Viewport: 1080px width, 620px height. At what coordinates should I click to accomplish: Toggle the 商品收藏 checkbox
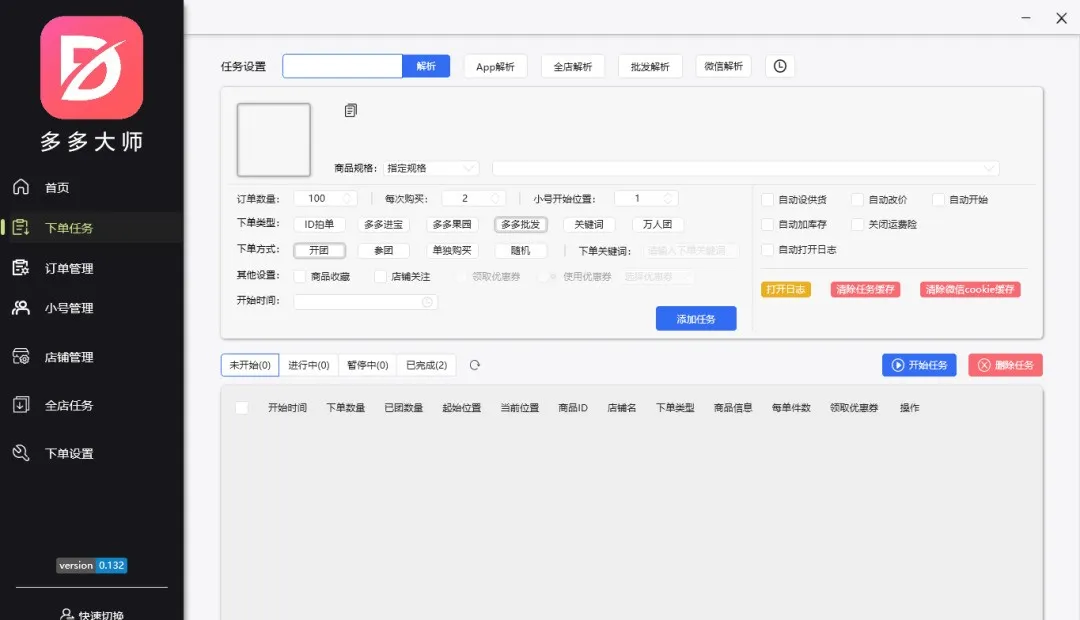300,276
